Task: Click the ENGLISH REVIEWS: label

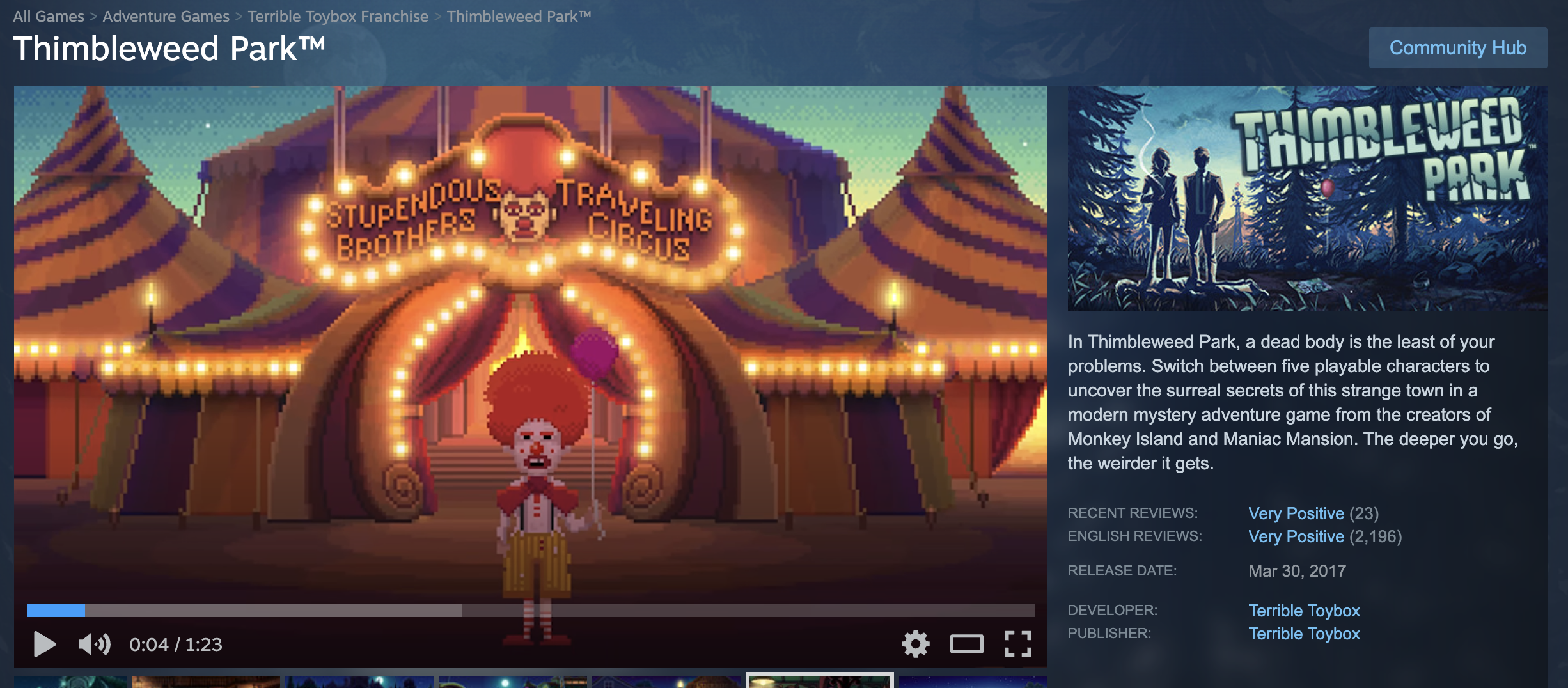Action: point(1134,536)
